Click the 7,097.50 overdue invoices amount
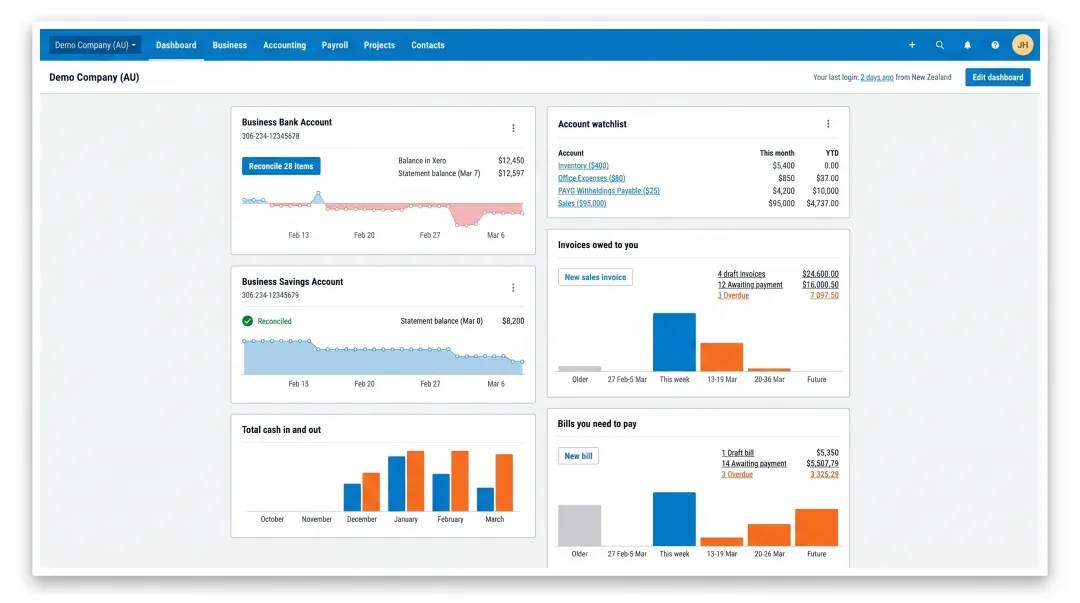 coord(824,295)
